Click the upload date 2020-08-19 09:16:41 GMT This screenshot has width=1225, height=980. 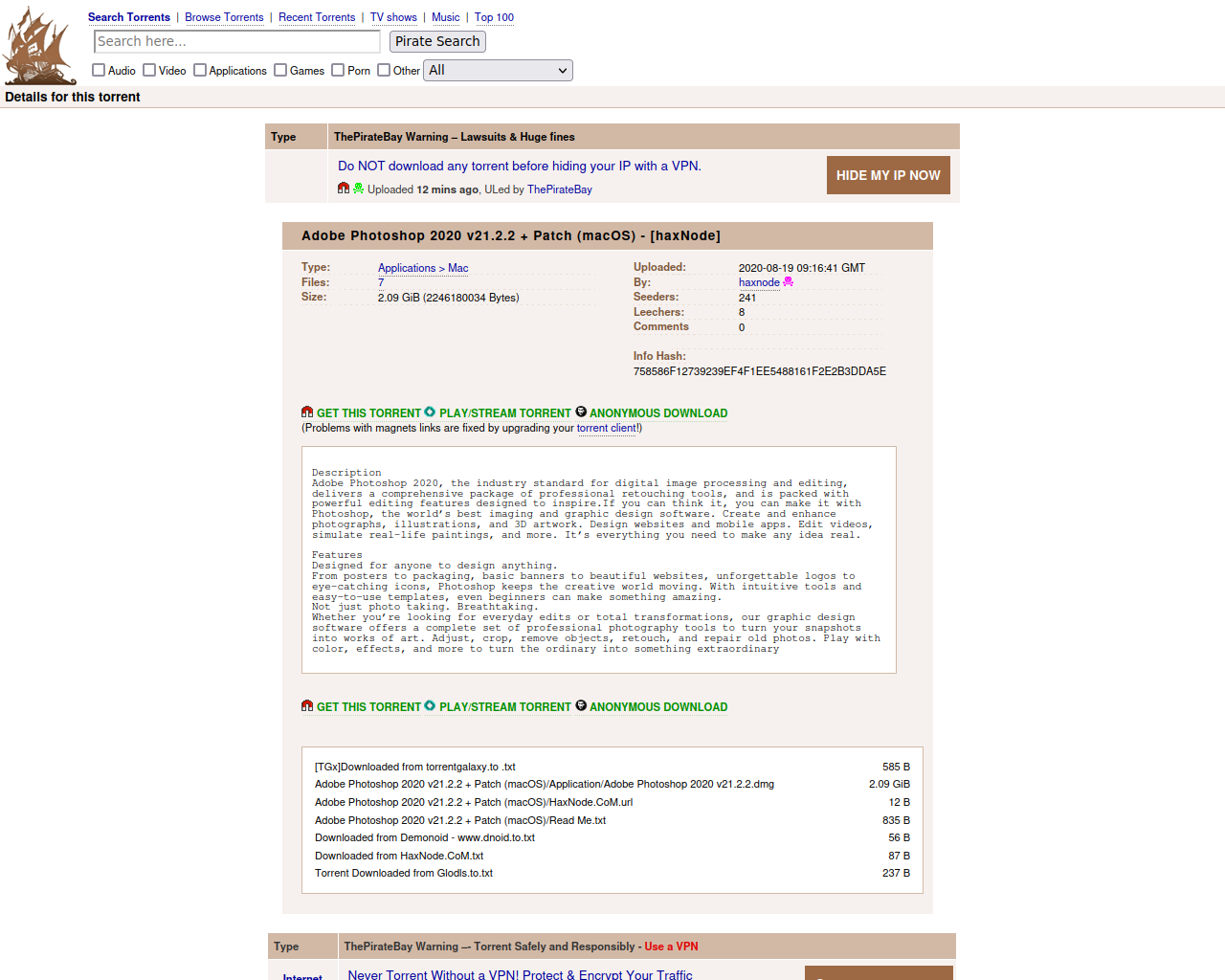[802, 268]
